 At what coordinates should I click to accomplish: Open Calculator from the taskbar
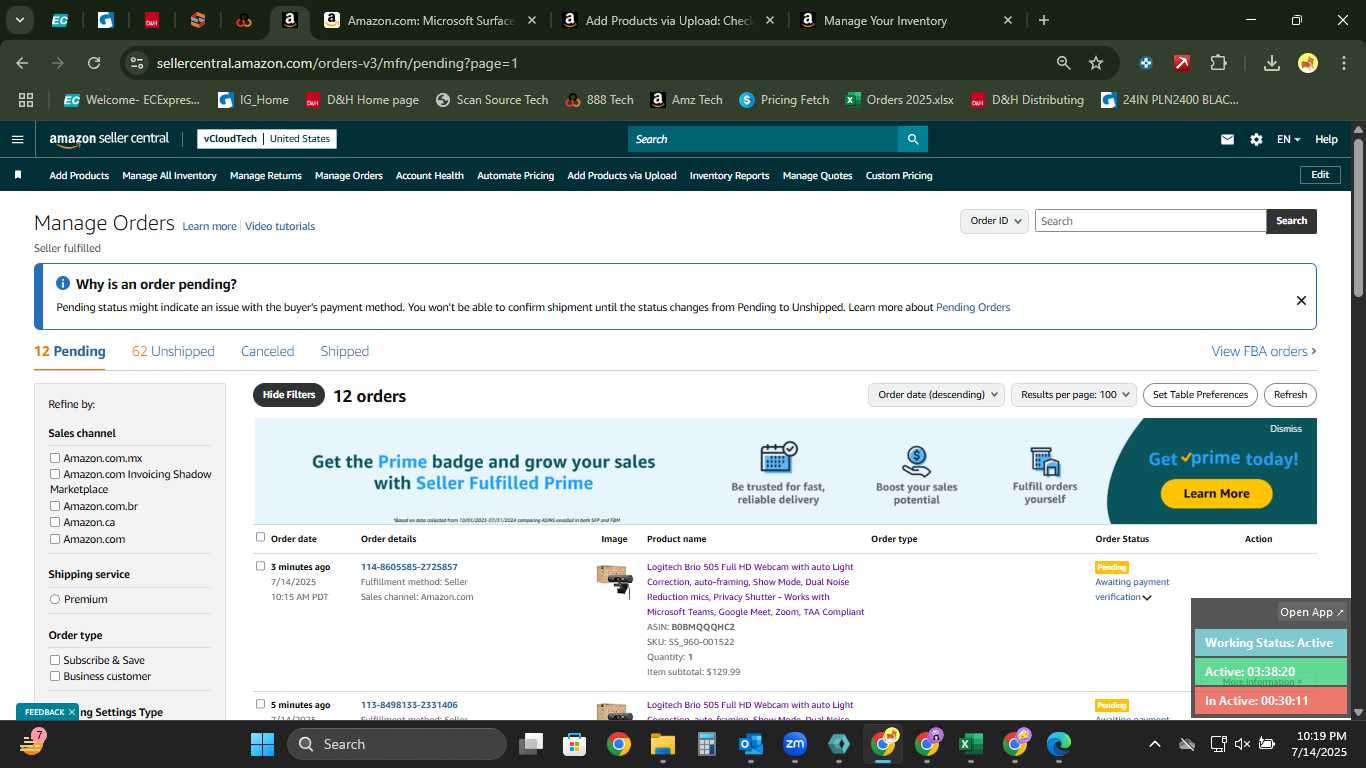[707, 744]
